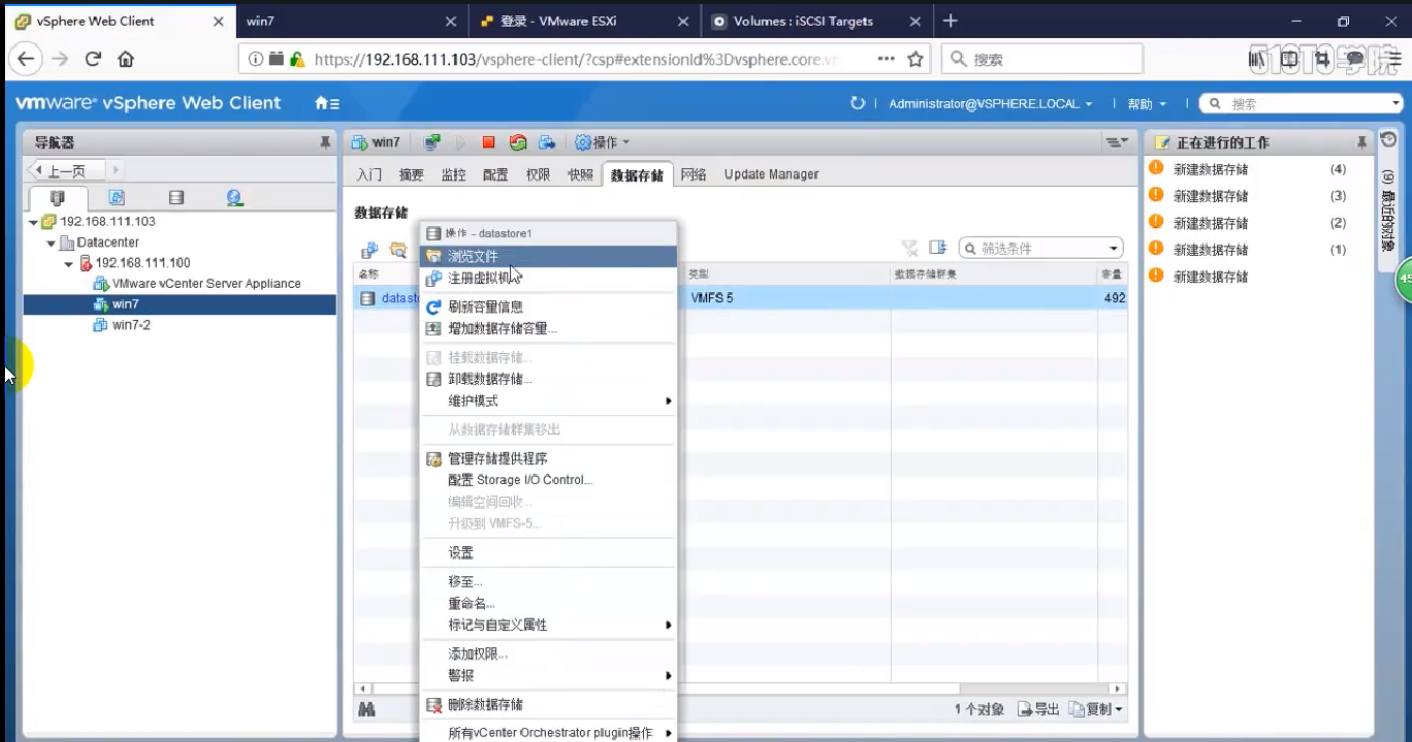Switch to the Update Manager tab
Image resolution: width=1412 pixels, height=742 pixels.
pyautogui.click(x=771, y=175)
